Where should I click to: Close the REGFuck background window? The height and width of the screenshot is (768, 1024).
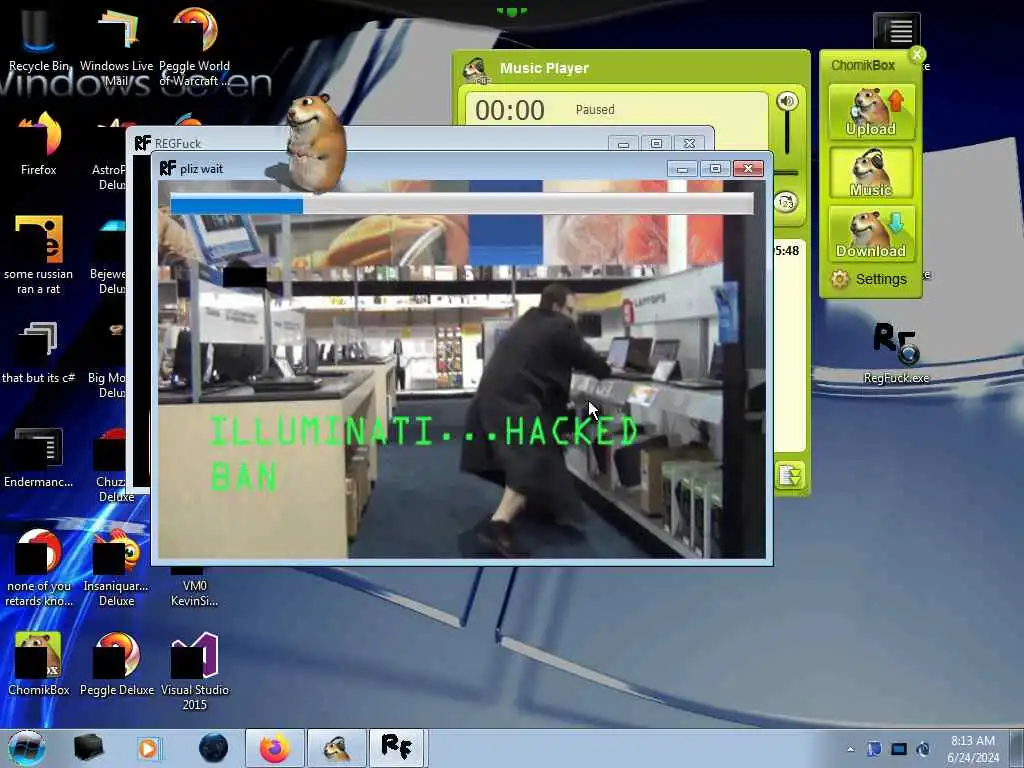click(690, 143)
